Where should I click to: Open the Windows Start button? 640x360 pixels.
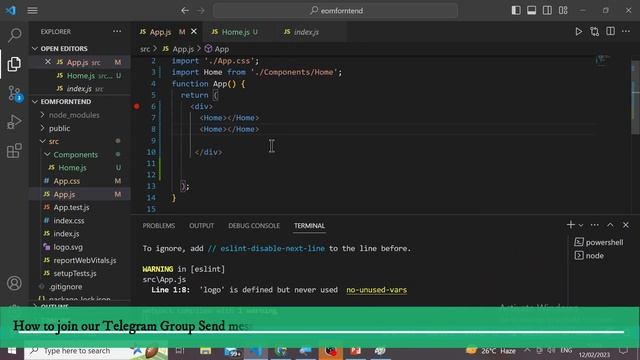pyautogui.click(x=12, y=351)
